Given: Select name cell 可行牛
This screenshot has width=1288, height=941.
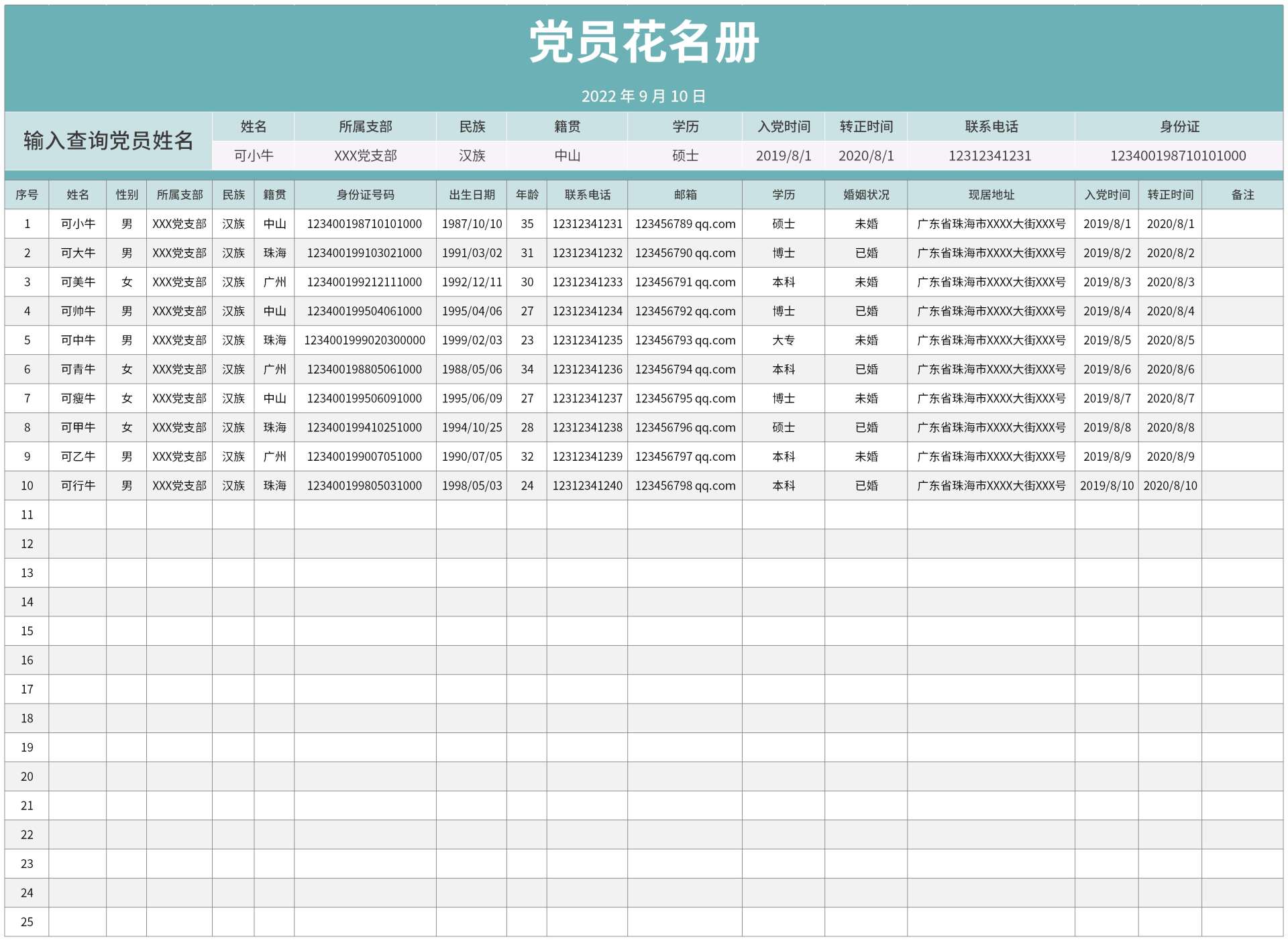Looking at the screenshot, I should click(x=78, y=486).
